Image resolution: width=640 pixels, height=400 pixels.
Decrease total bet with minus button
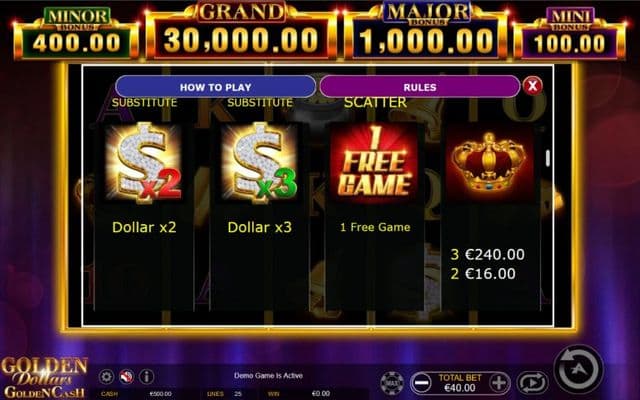421,383
